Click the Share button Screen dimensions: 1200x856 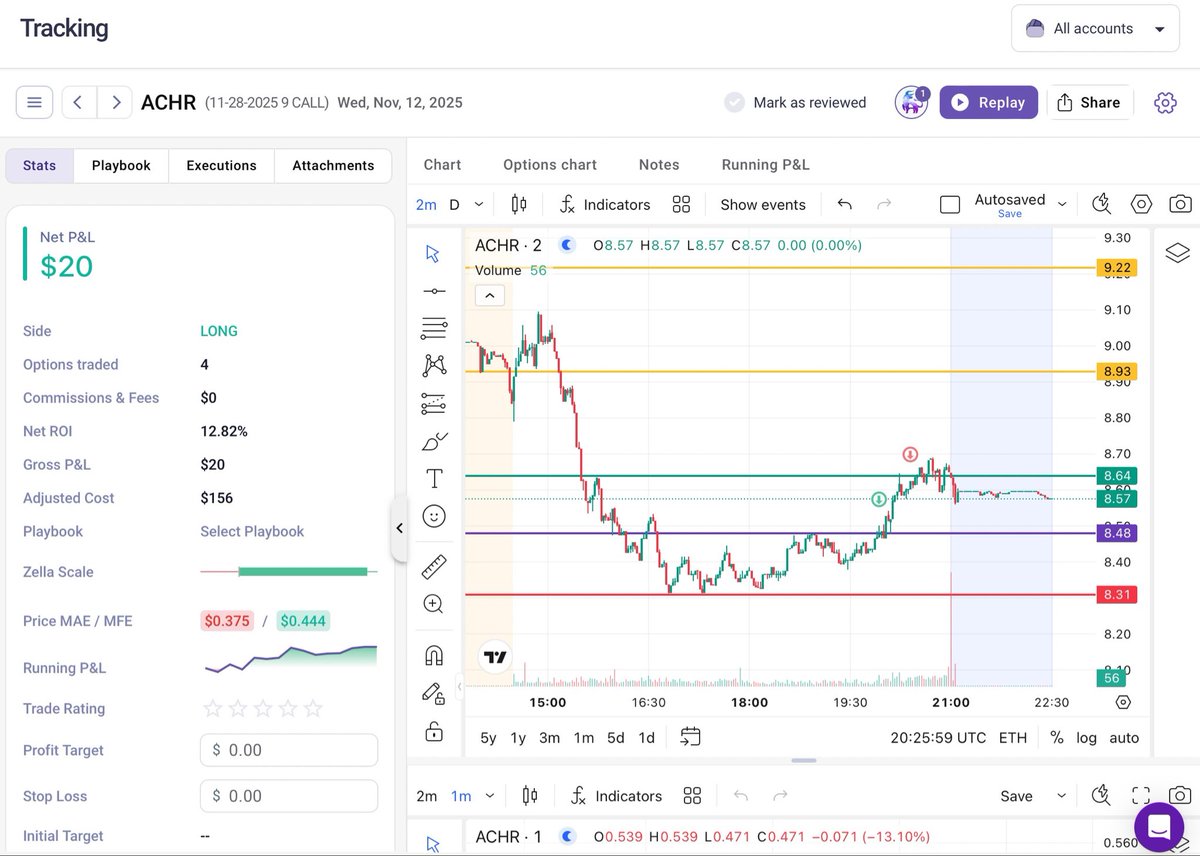click(x=1089, y=102)
